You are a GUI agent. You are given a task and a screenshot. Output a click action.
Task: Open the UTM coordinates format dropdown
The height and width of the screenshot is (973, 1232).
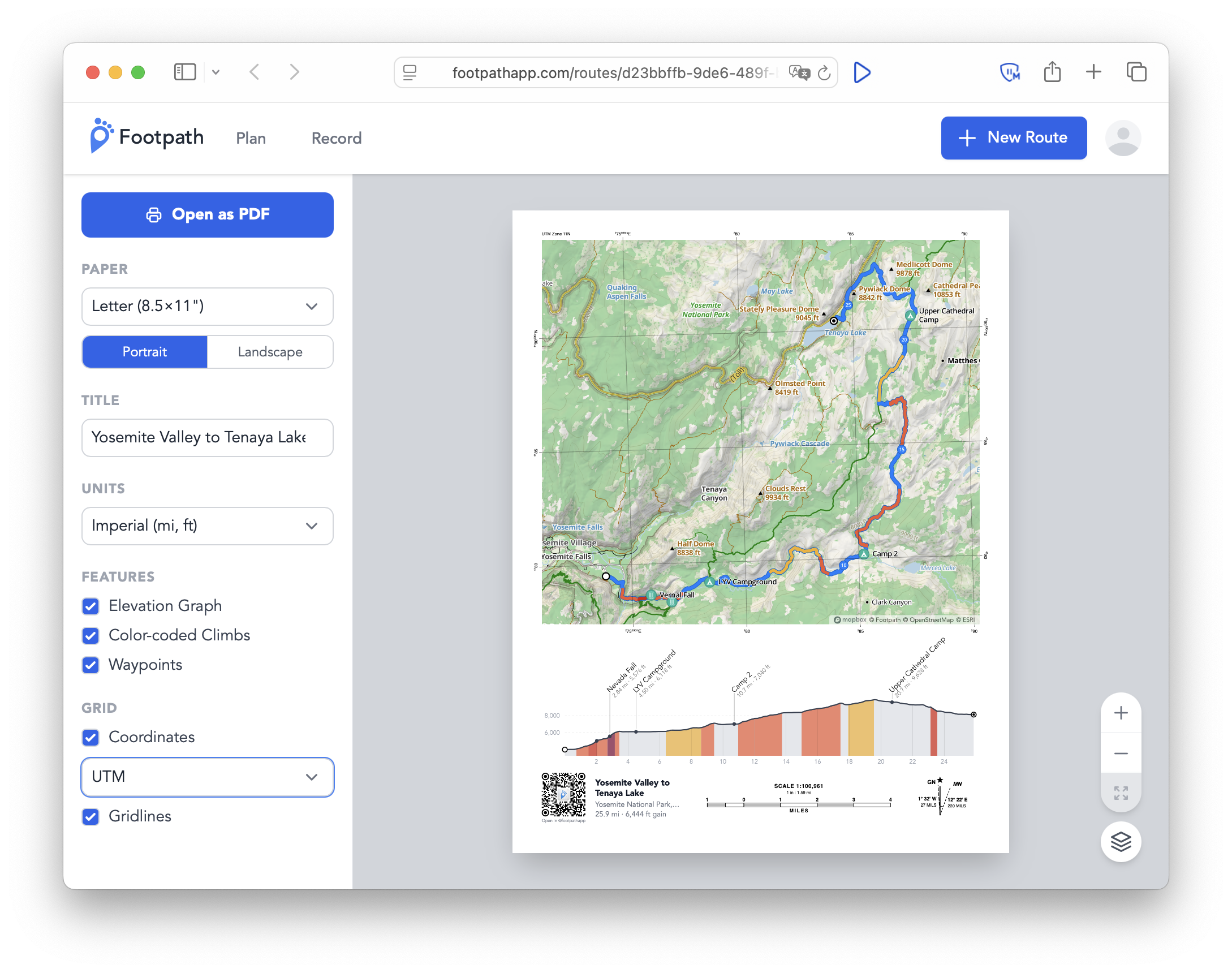click(208, 777)
